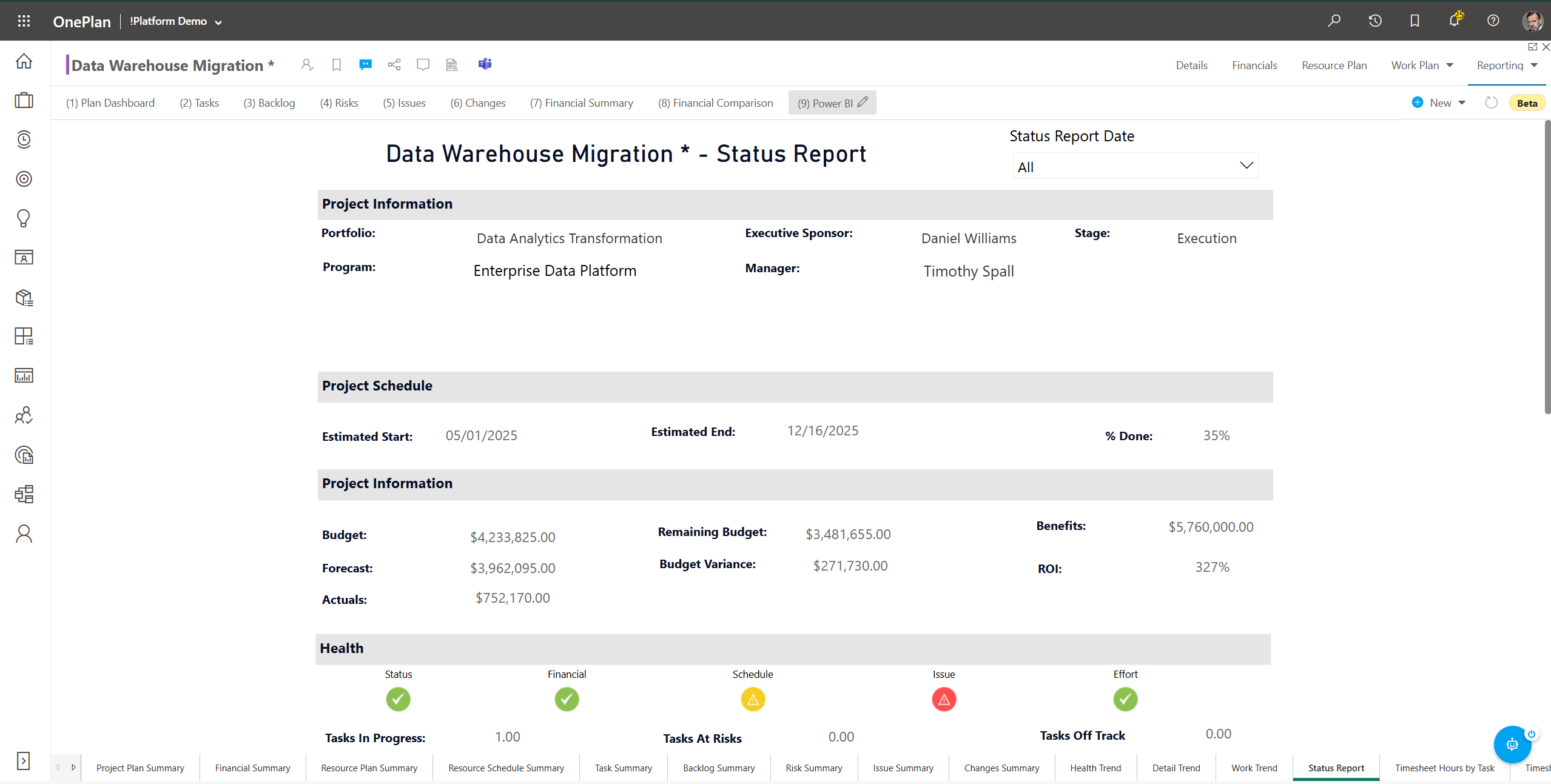Open Microsoft Teams icon
The width and height of the screenshot is (1551, 784).
click(x=485, y=64)
